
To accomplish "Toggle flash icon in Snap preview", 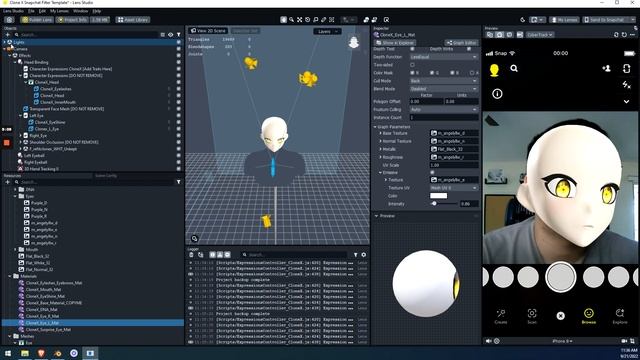I will click(x=627, y=85).
